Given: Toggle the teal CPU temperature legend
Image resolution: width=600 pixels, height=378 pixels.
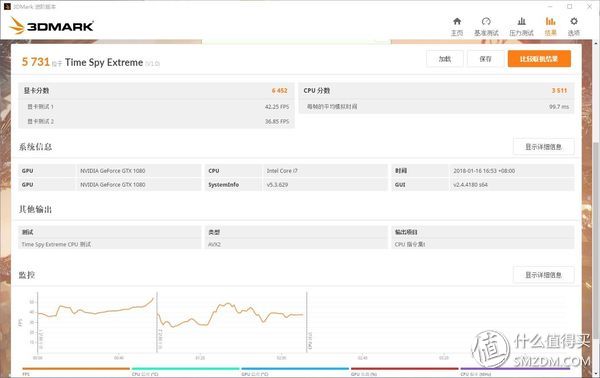Looking at the screenshot, I should tap(186, 371).
